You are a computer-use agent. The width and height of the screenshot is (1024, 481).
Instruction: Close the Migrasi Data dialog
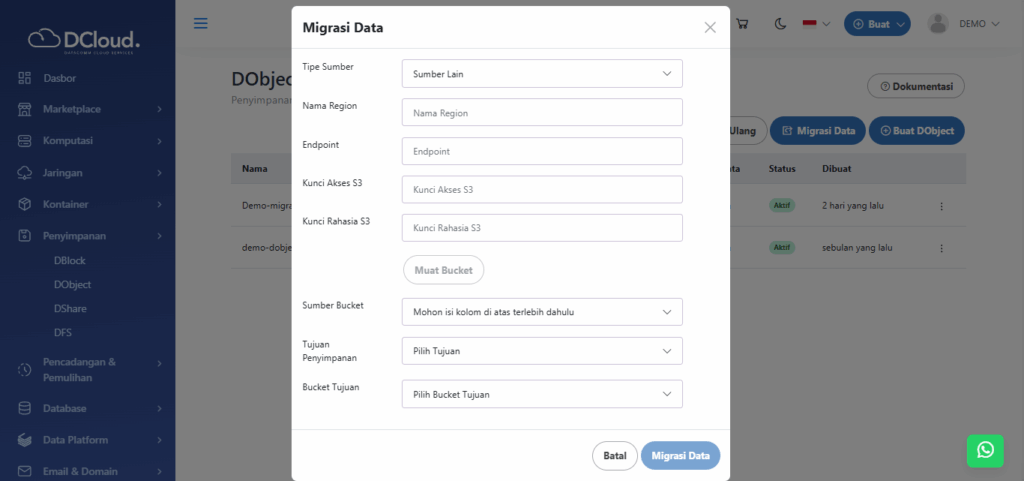click(x=710, y=28)
